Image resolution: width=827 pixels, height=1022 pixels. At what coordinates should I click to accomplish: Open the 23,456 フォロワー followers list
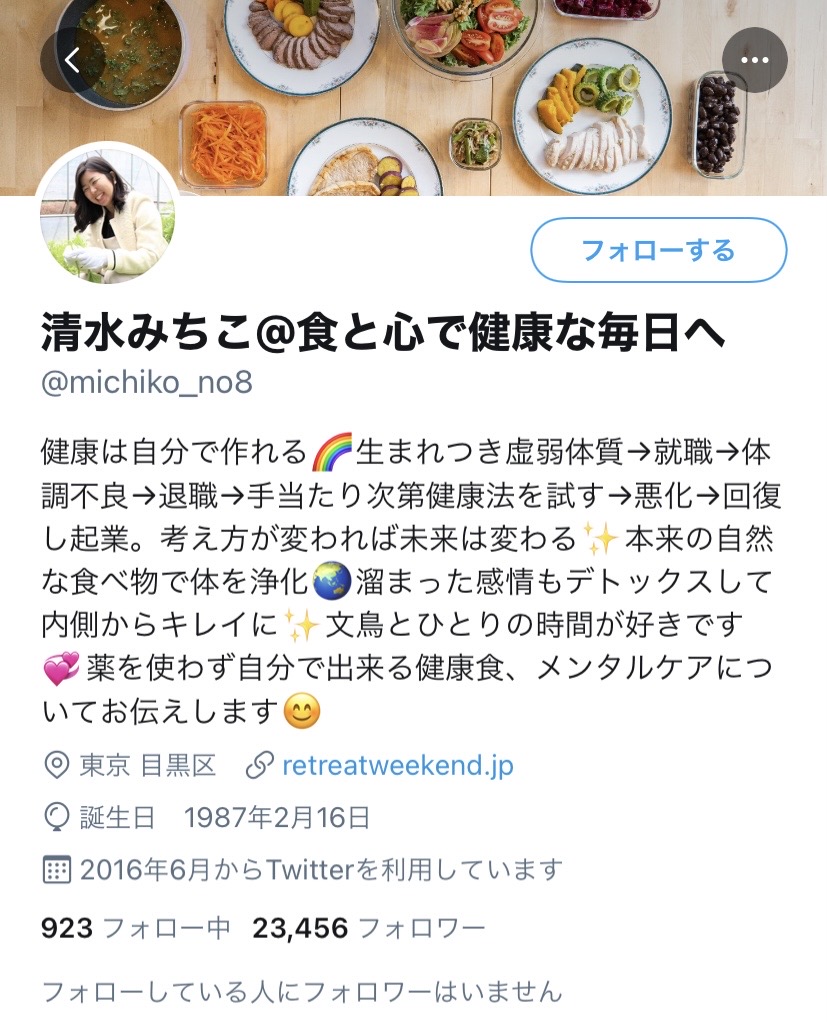[x=369, y=927]
